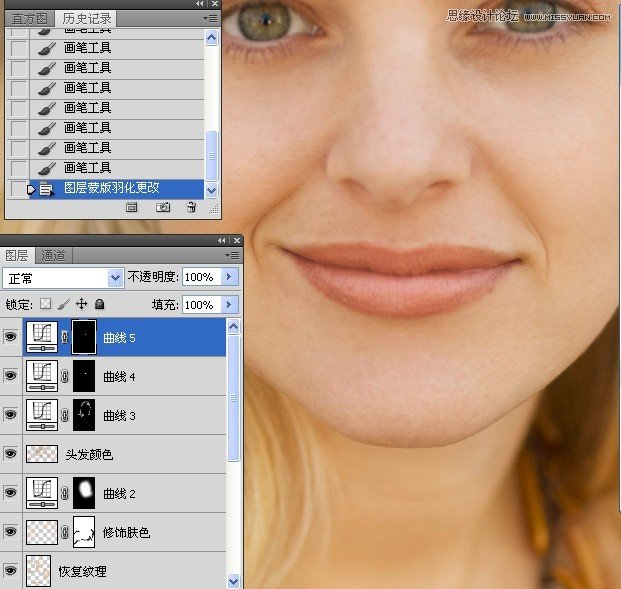Screen dimensions: 621x589
Task: Click 曲线 5 curves adjustment icon
Action: pos(42,337)
